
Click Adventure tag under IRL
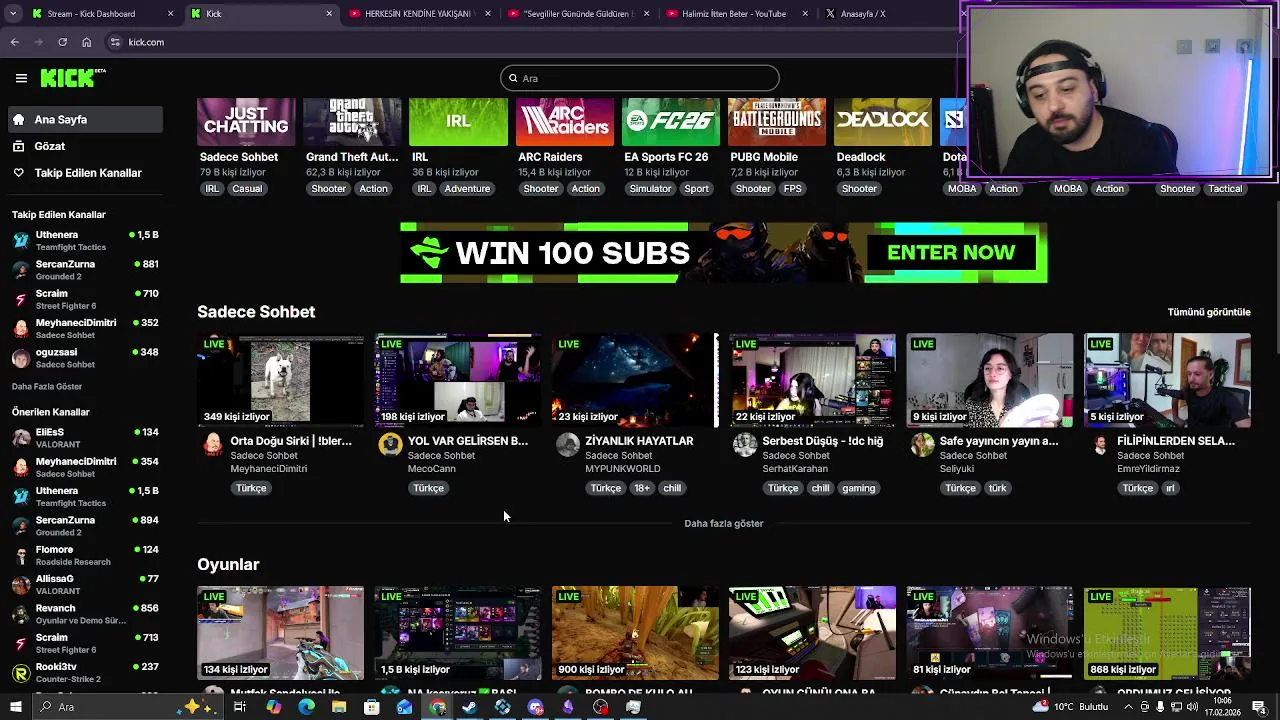click(467, 188)
